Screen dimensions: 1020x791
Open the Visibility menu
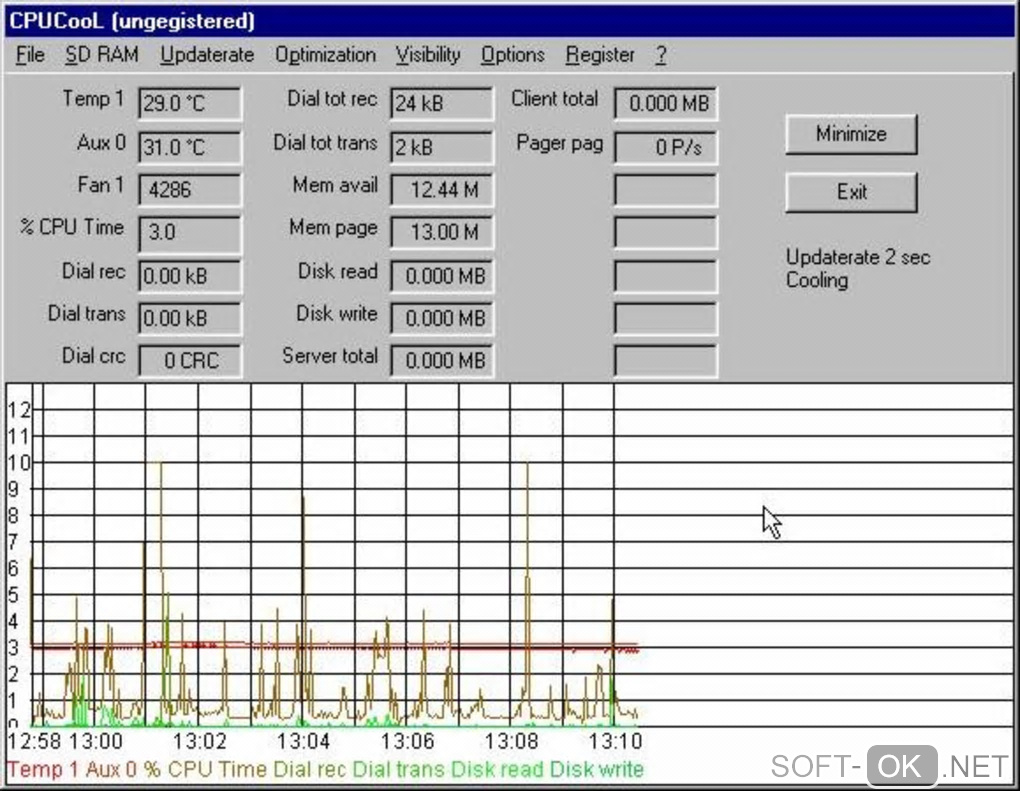[428, 55]
